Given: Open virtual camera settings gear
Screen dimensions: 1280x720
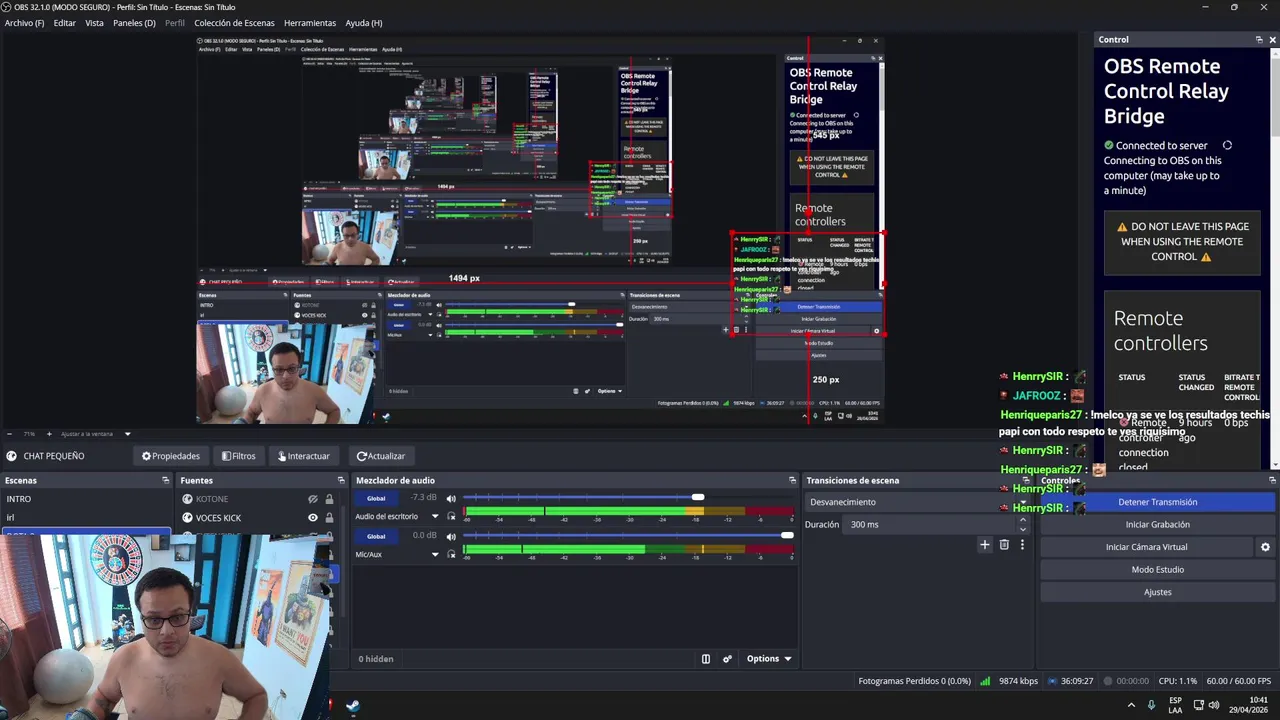Looking at the screenshot, I should pyautogui.click(x=1265, y=547).
